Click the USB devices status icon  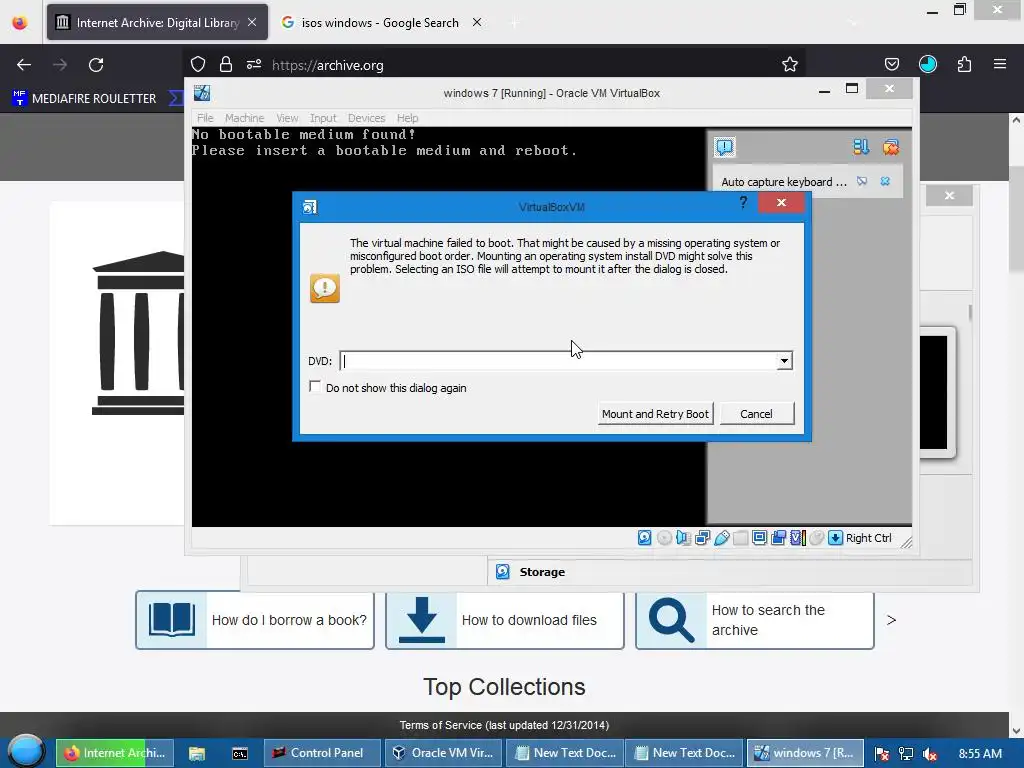pos(722,537)
